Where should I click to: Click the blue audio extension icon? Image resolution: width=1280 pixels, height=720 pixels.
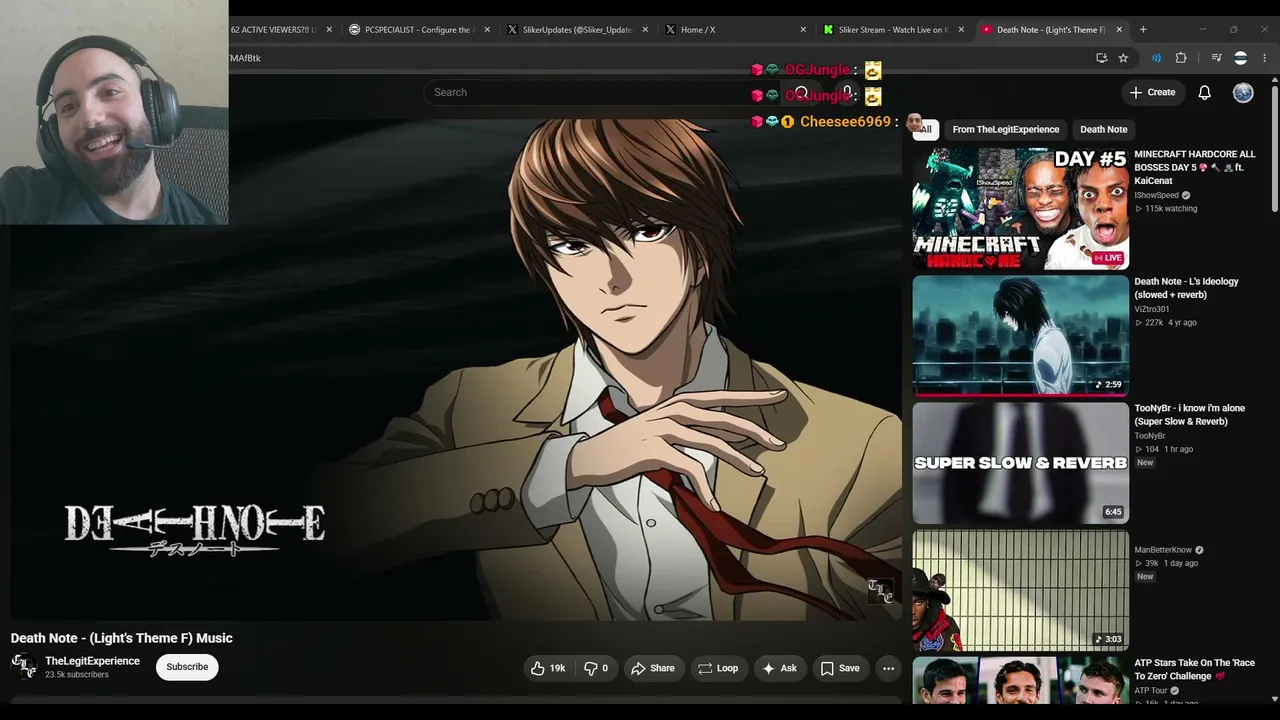coord(1156,58)
